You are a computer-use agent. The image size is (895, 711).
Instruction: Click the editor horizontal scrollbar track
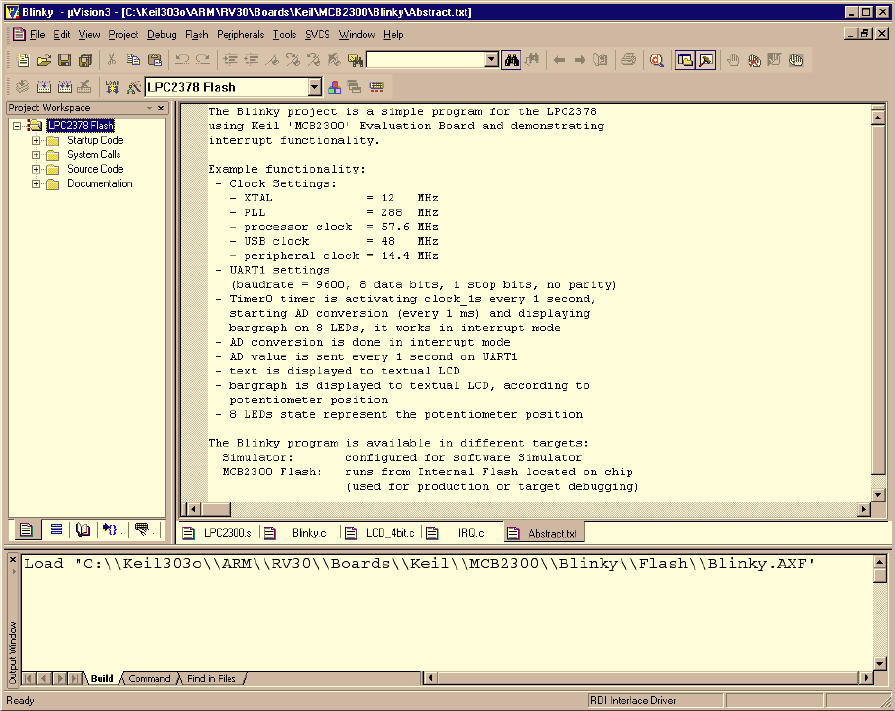[x=530, y=509]
